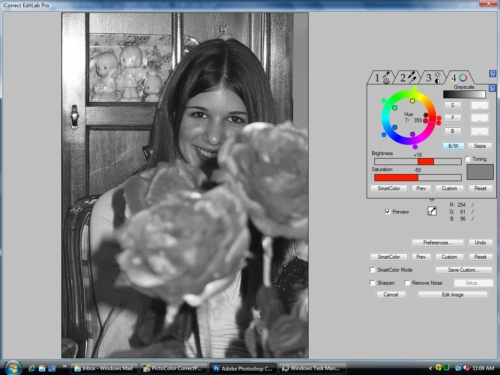Apply the B/W conversion button
Screen dimensions: 500x375
coord(453,146)
